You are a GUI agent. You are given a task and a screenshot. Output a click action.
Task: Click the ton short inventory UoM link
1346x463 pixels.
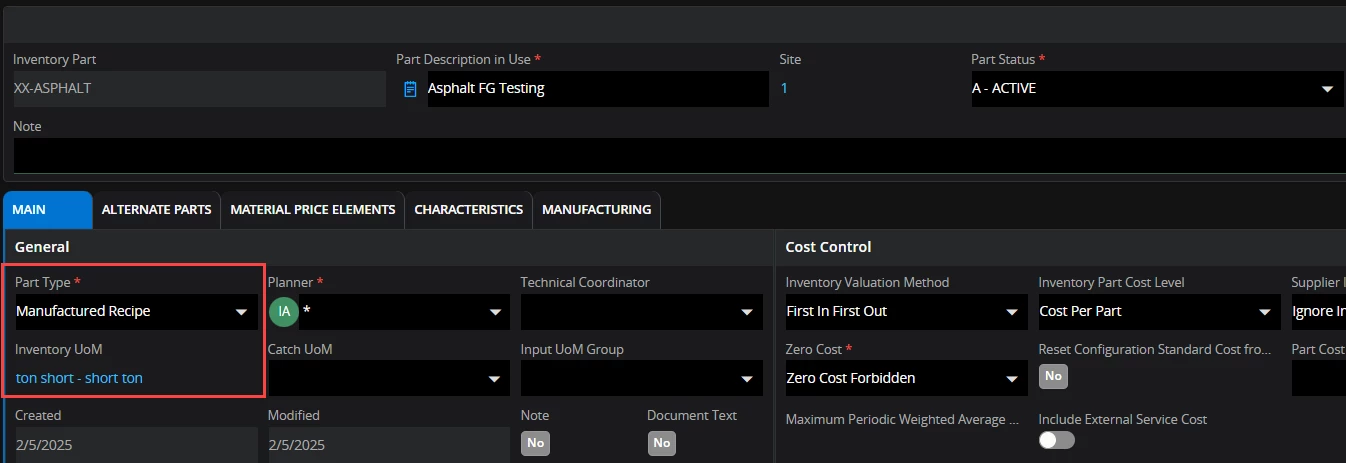coord(79,378)
